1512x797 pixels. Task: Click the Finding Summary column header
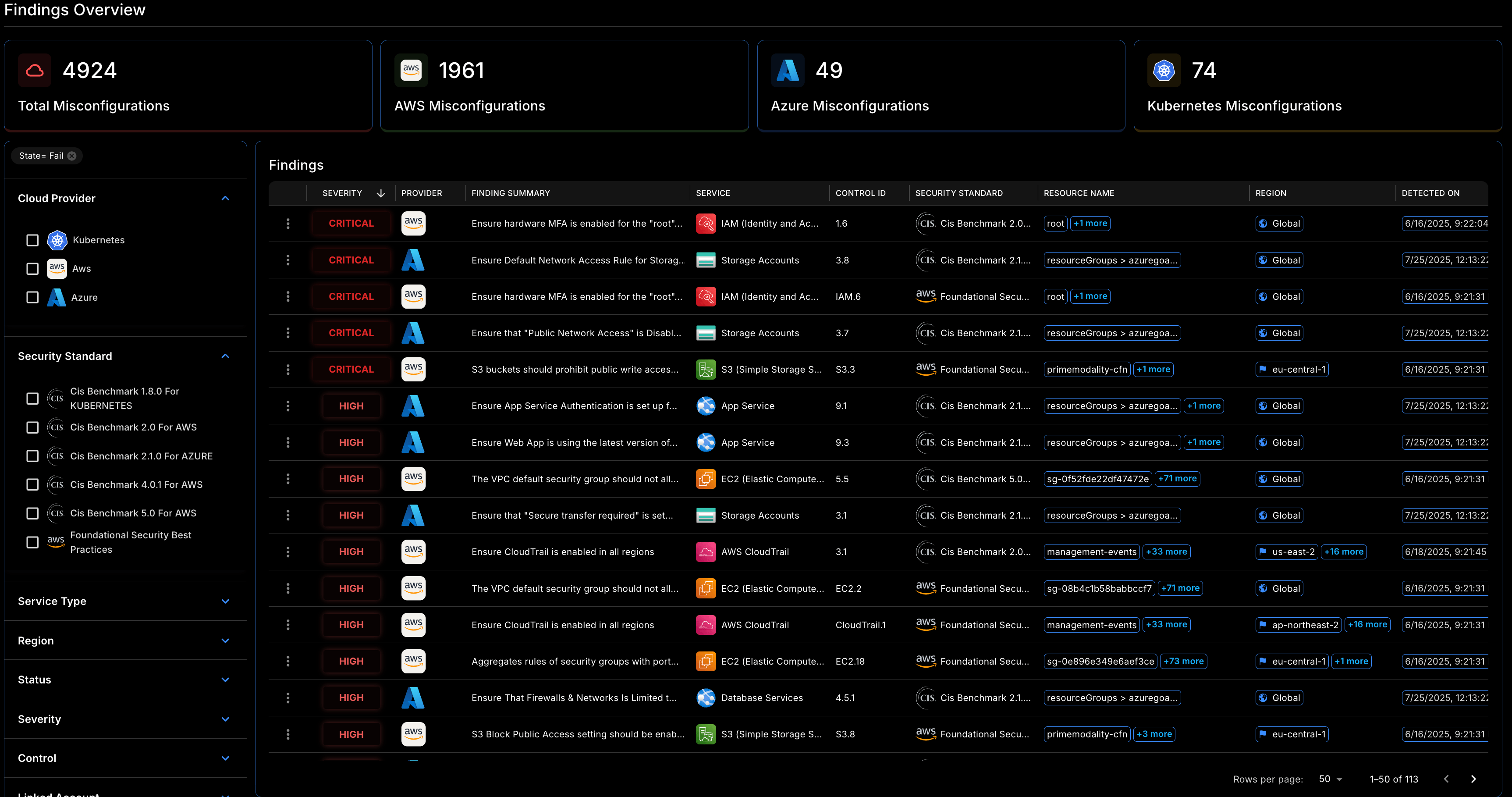511,193
